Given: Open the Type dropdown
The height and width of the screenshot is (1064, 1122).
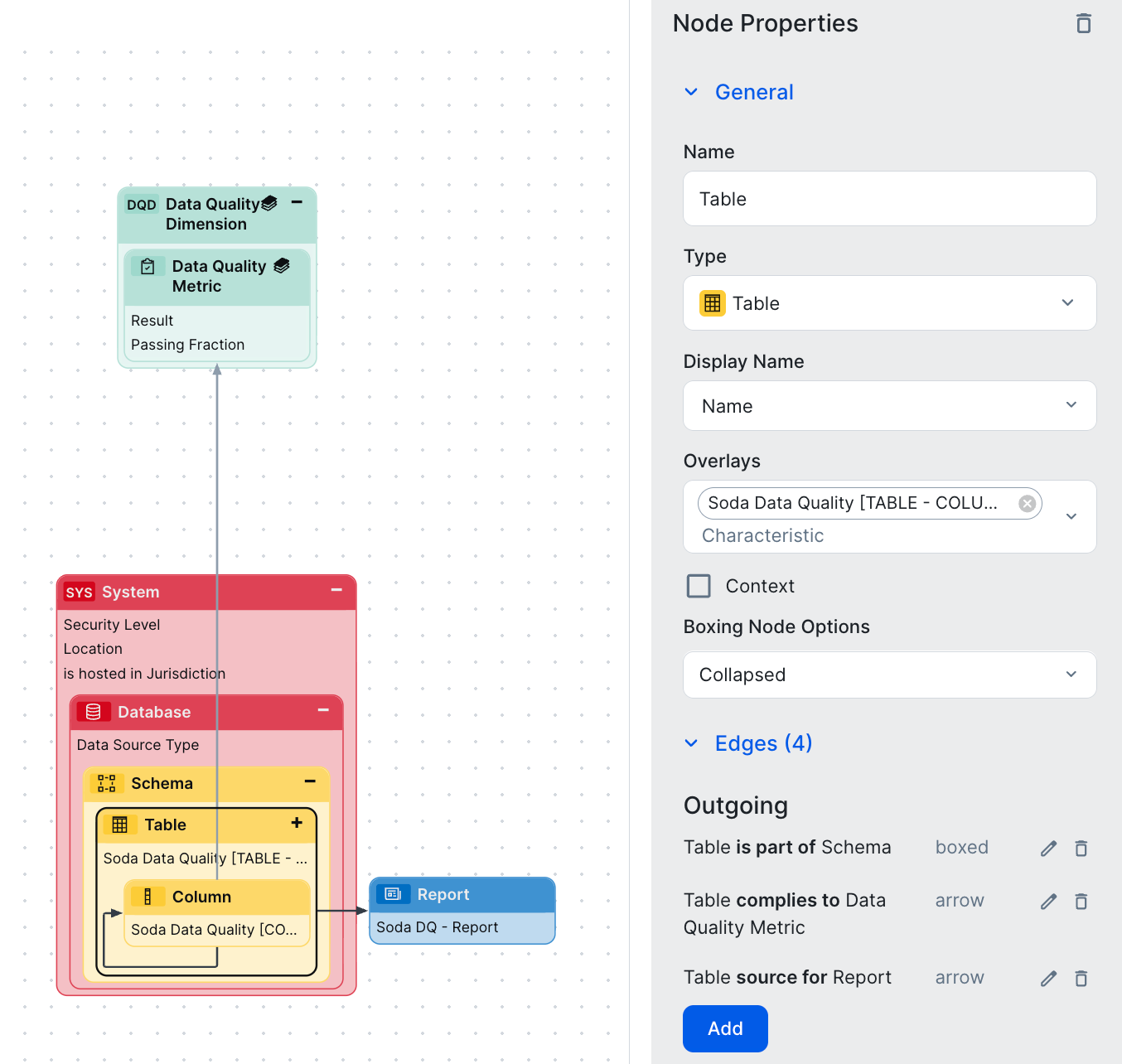Looking at the screenshot, I should pos(889,303).
